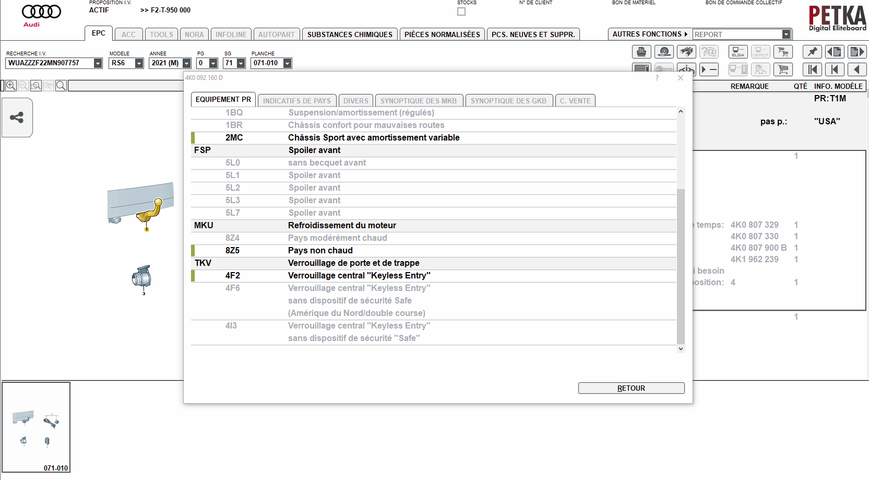
Task: Open the PLANCHE 071-010 dropdown
Action: click(287, 63)
